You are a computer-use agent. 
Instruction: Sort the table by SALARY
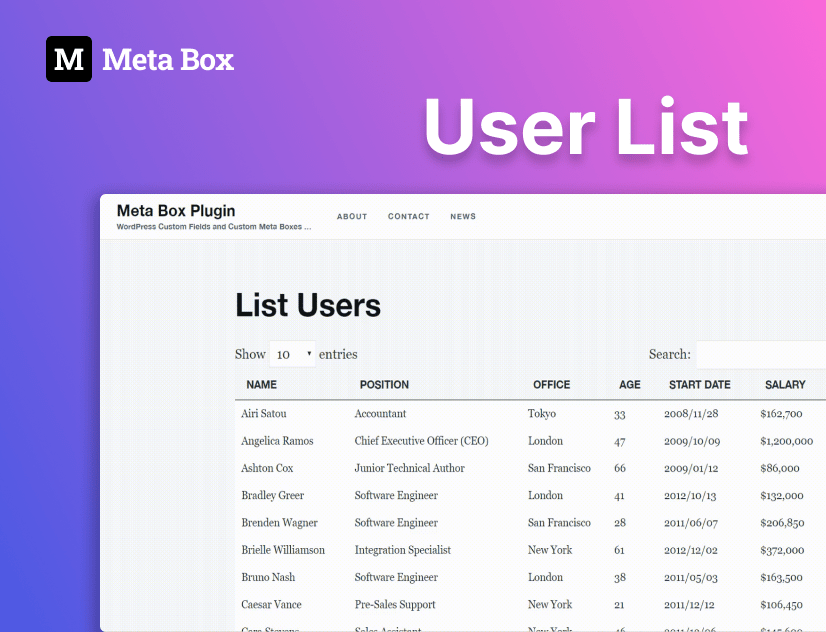[x=786, y=384]
